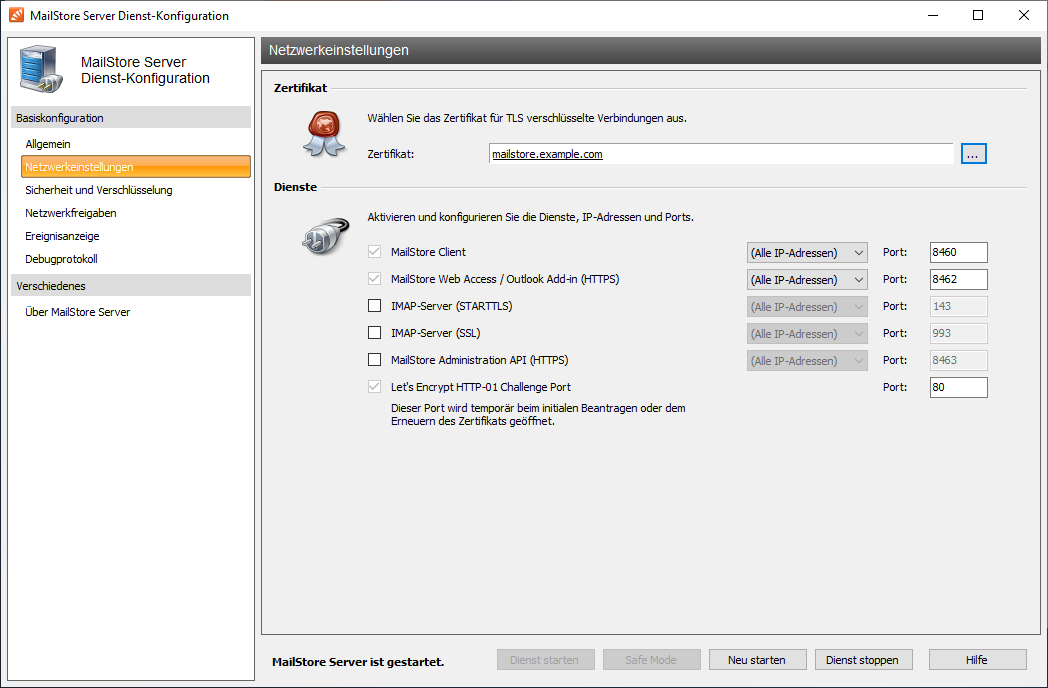
Task: Enable the IMAP-Server (SSL) checkbox
Action: point(374,333)
